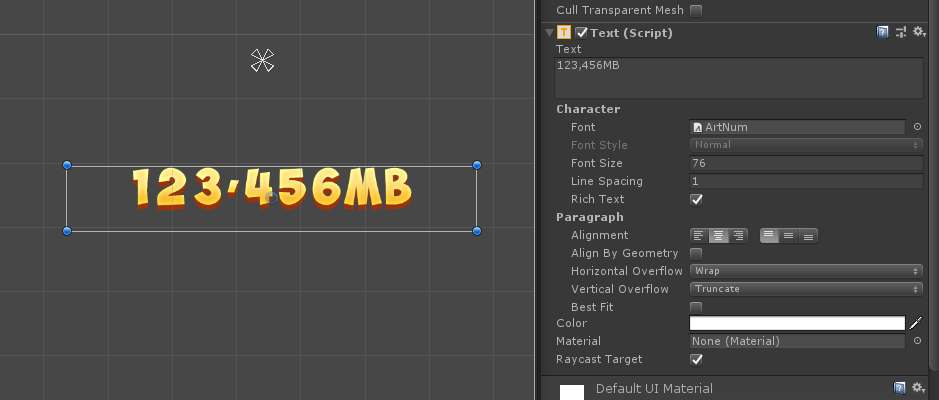
Task: Click the Text (Script) header label
Action: tap(631, 33)
